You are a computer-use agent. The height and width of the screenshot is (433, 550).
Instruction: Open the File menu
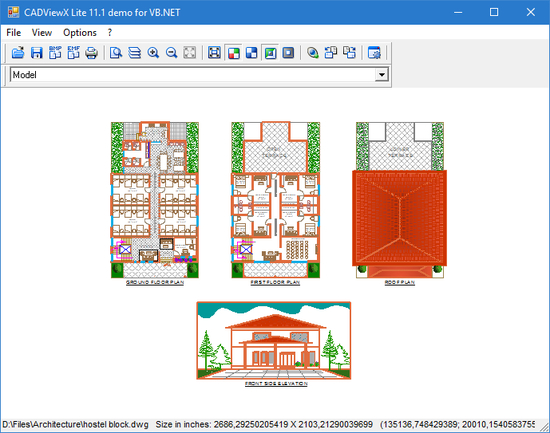click(x=14, y=33)
